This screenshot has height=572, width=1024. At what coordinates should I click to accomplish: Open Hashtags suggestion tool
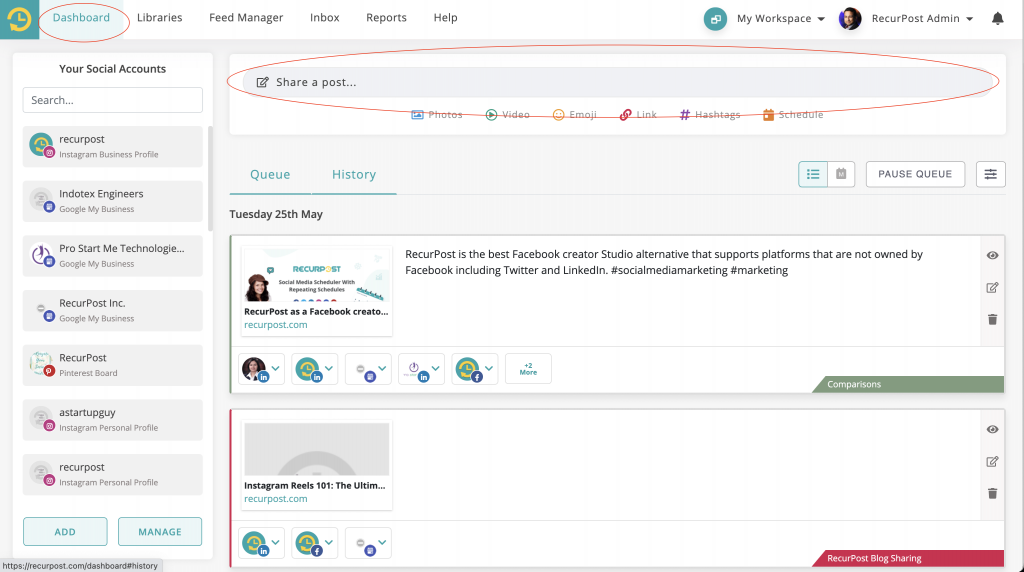tap(710, 115)
